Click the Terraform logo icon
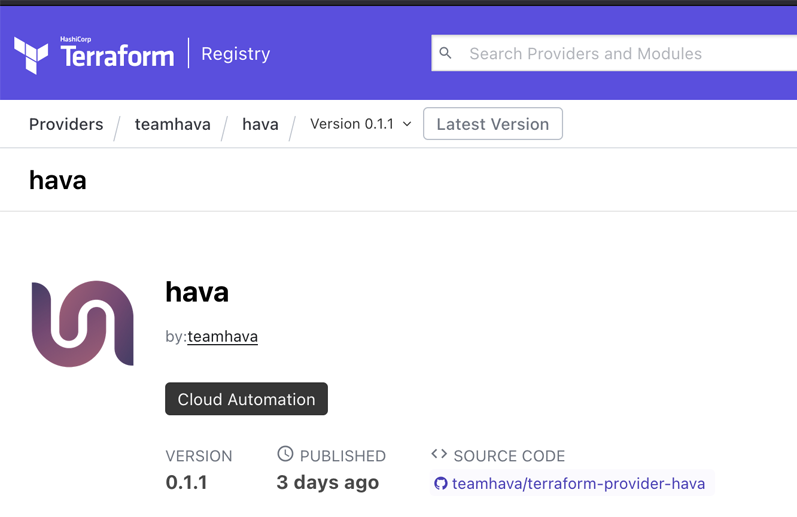The height and width of the screenshot is (517, 797). [x=31, y=54]
